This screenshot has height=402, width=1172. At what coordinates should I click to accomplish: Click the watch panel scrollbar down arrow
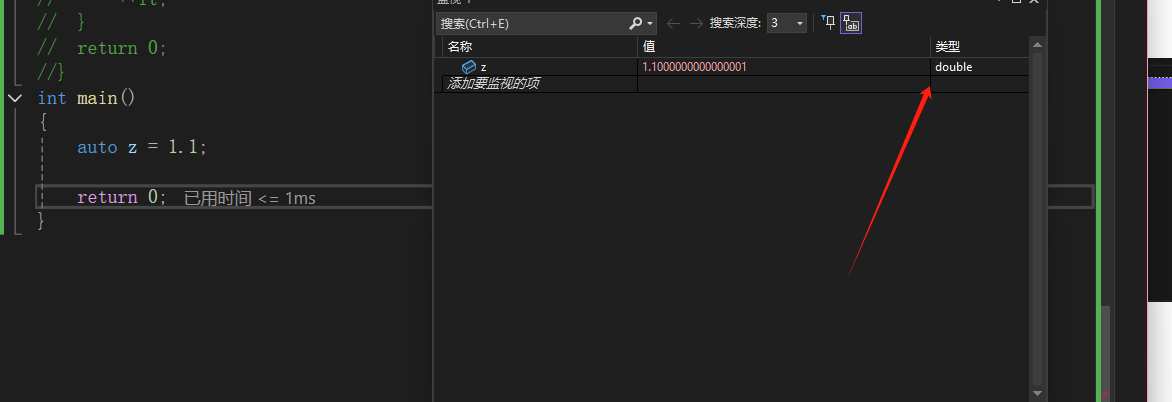click(x=1037, y=392)
